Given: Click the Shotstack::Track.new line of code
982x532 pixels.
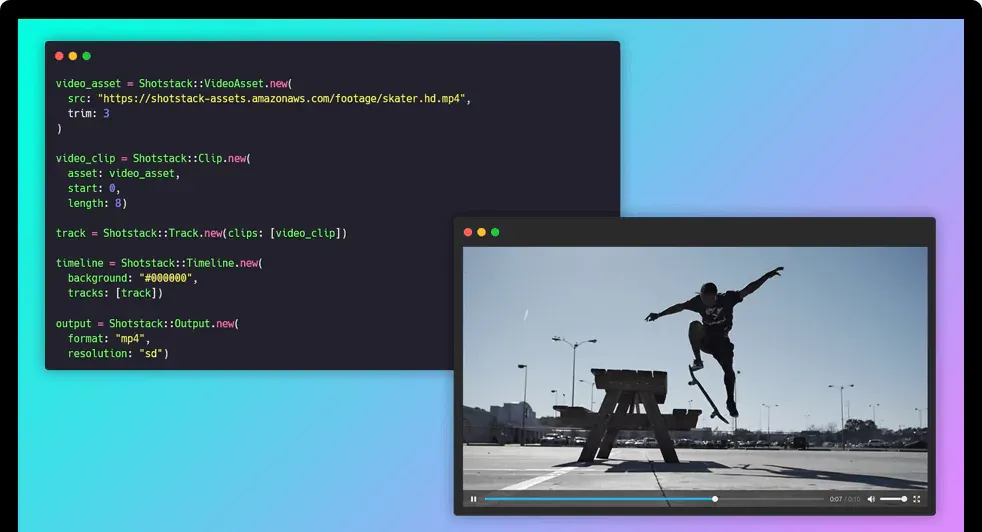Looking at the screenshot, I should [200, 233].
